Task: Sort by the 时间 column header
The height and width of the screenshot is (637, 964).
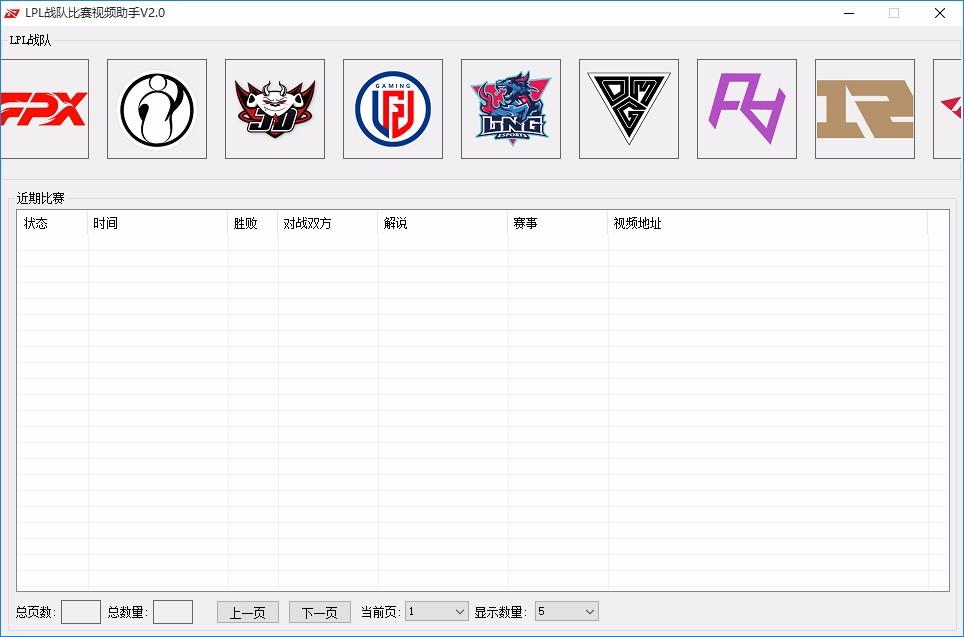Action: click(158, 223)
